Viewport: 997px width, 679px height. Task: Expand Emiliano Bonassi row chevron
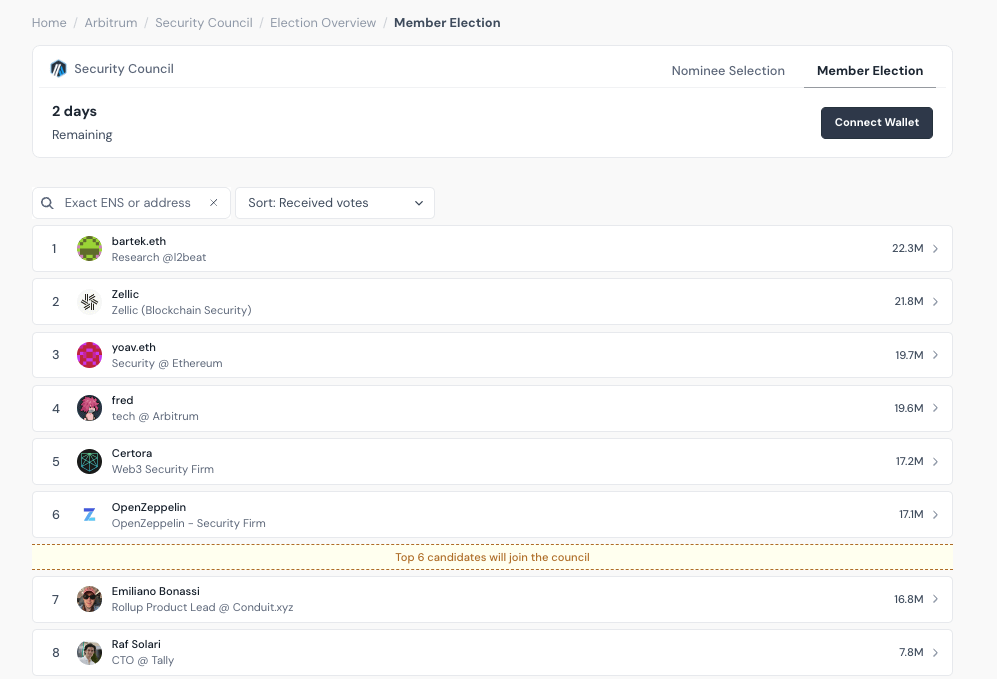click(935, 599)
